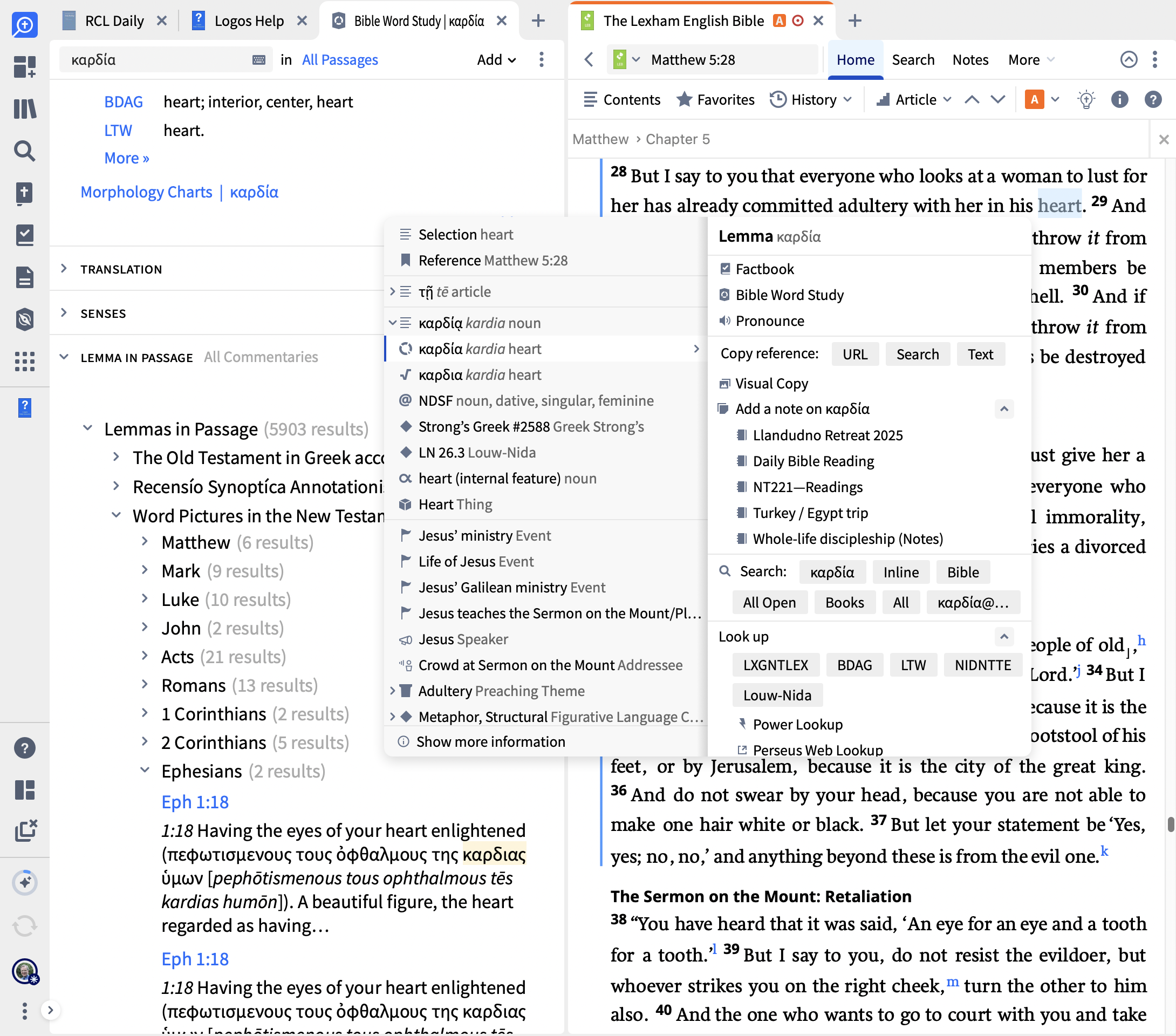Toggle the Greek keyboard icon in search box

(259, 60)
